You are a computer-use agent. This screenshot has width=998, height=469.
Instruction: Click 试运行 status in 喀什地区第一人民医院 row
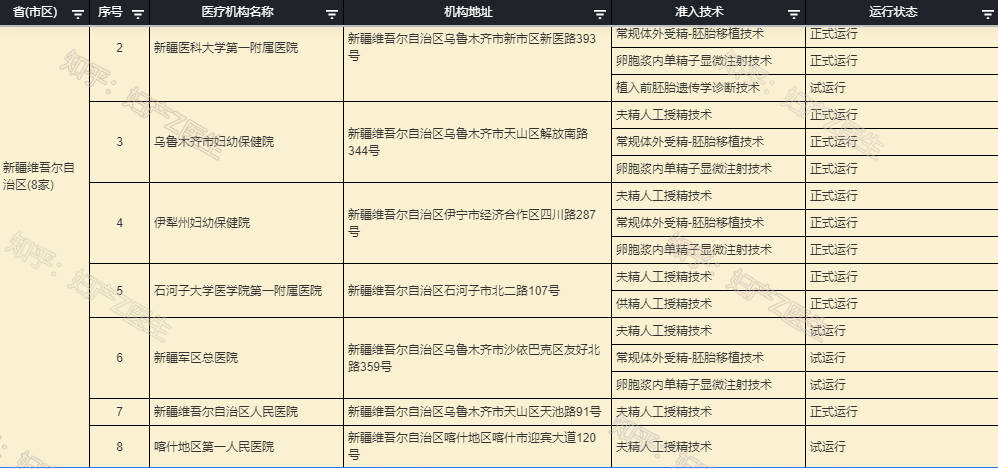tap(902, 447)
